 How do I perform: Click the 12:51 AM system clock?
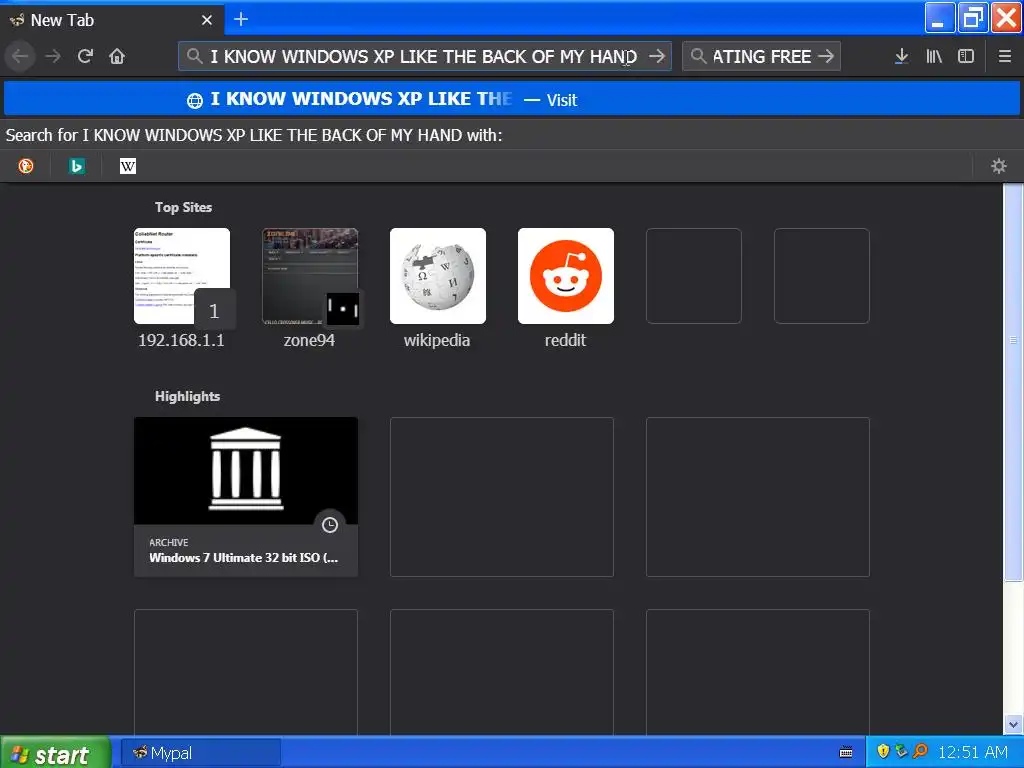click(x=973, y=752)
